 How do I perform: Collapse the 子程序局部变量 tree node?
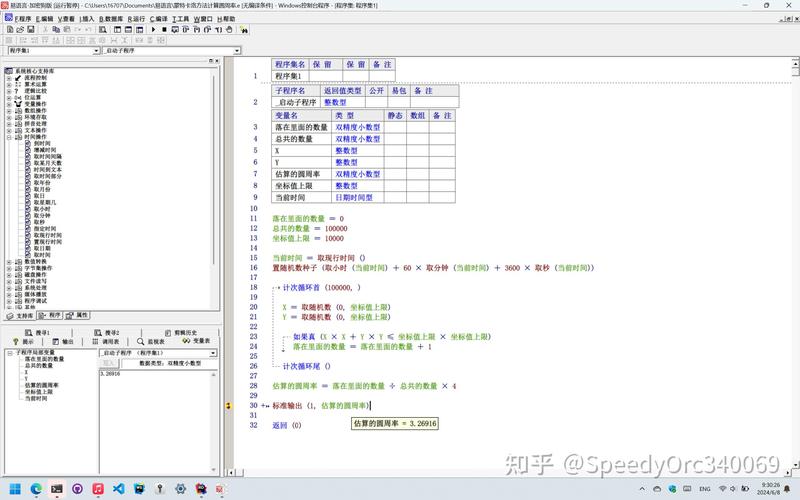(10, 353)
